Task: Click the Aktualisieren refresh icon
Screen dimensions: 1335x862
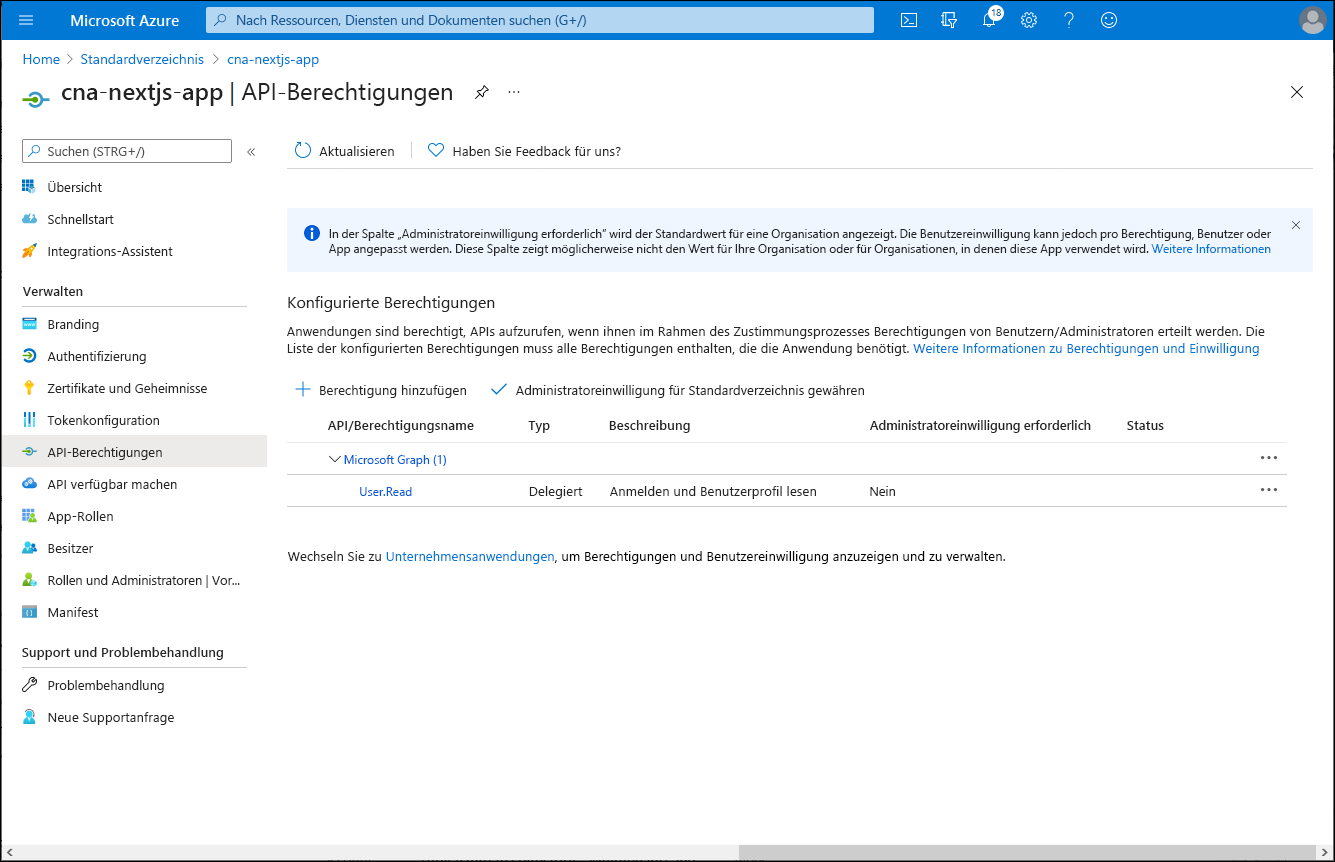Action: pyautogui.click(x=303, y=151)
